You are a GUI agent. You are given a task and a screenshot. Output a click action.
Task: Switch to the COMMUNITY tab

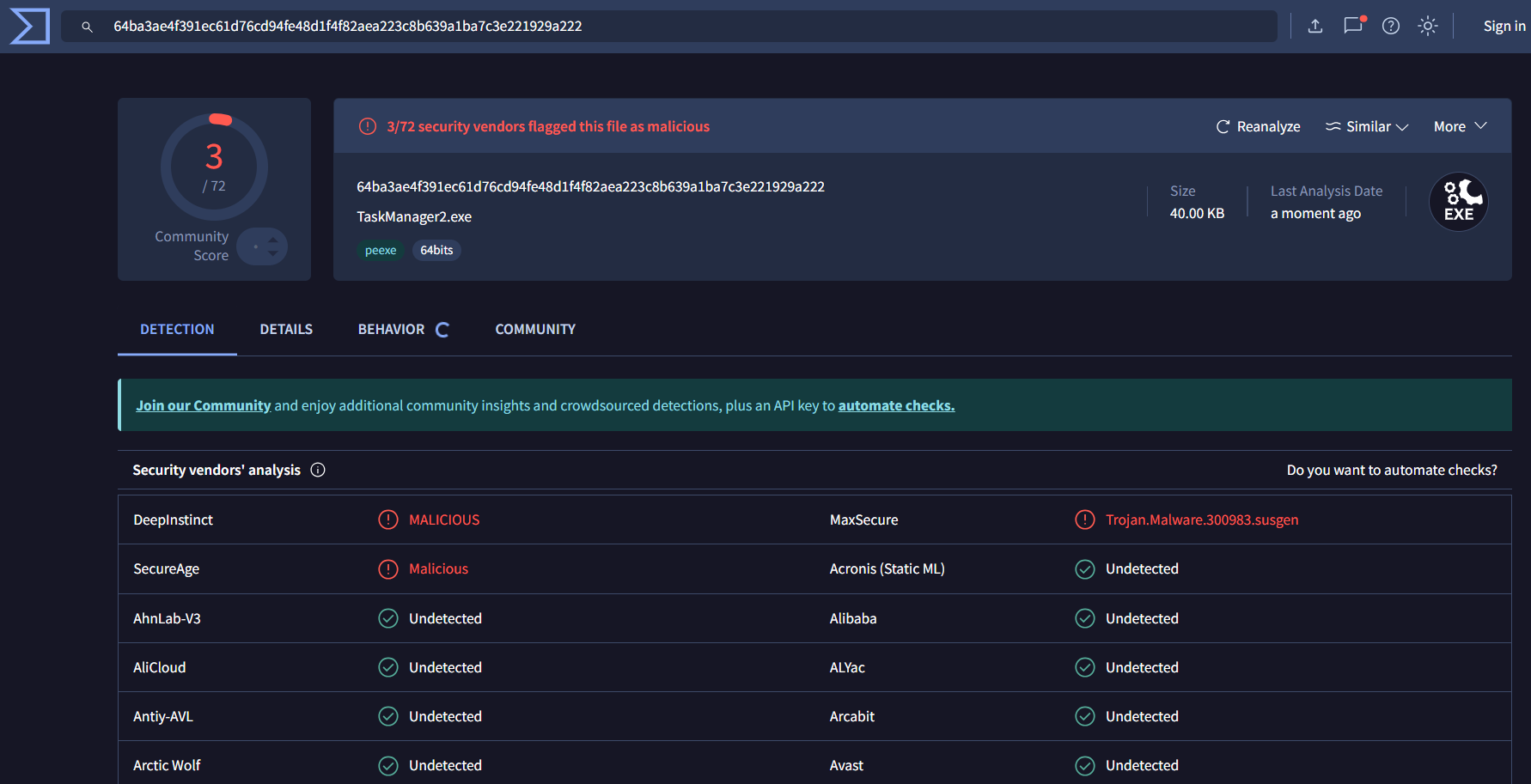coord(535,329)
